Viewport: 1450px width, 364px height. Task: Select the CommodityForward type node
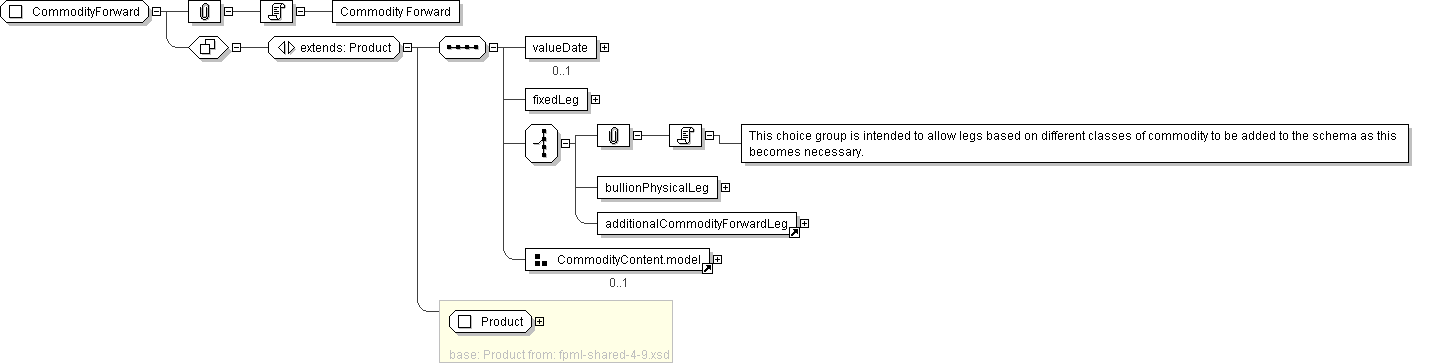[x=75, y=12]
